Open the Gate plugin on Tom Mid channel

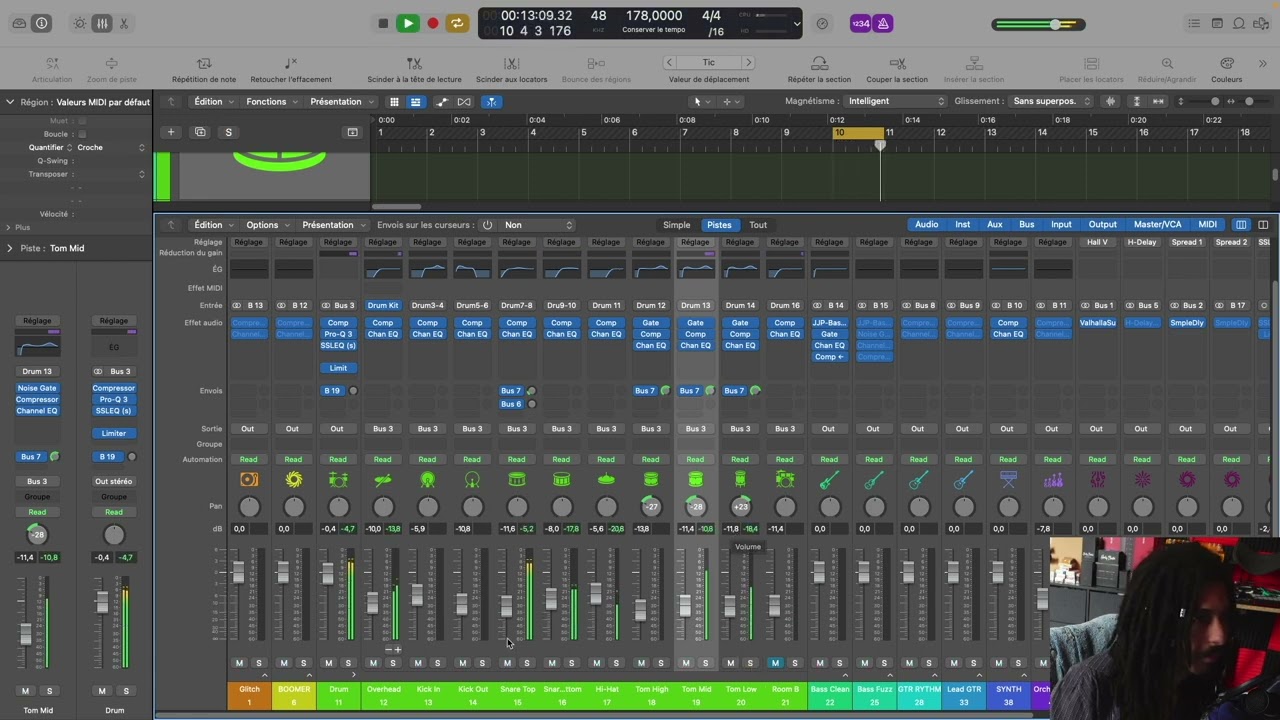coord(695,323)
